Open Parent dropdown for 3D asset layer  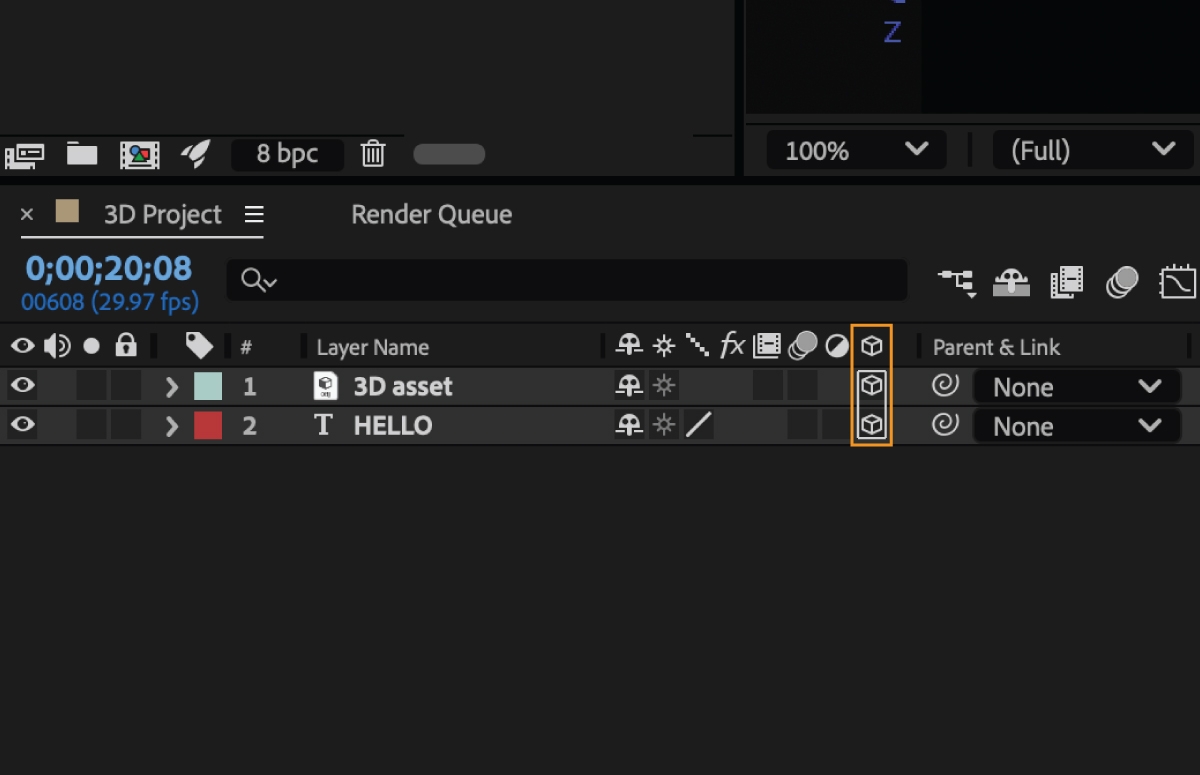[1076, 387]
